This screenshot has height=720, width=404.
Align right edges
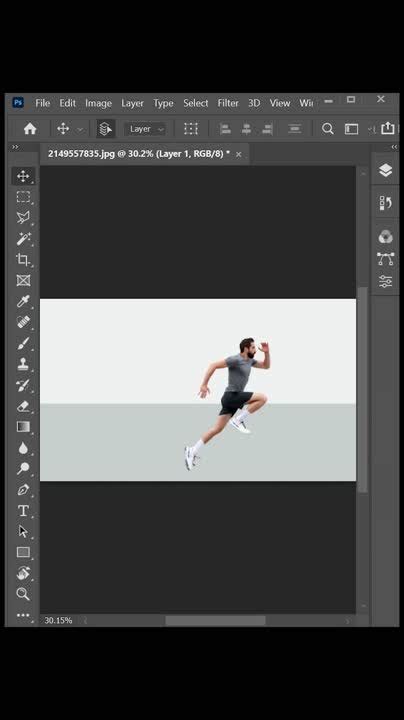coord(268,129)
